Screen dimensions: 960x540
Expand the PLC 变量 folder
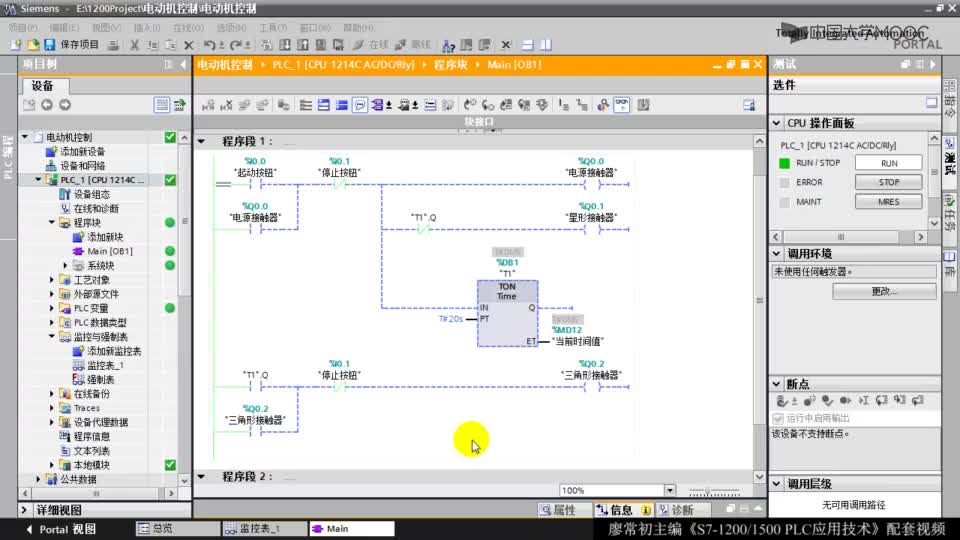click(x=52, y=308)
